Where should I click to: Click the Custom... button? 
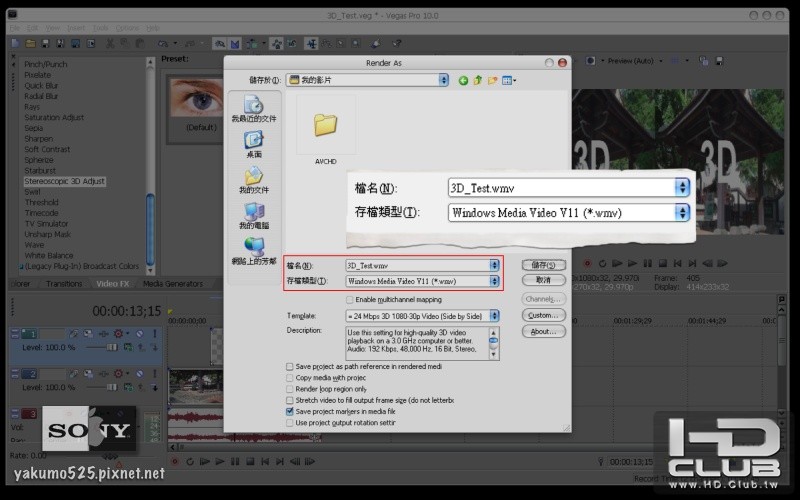point(544,315)
